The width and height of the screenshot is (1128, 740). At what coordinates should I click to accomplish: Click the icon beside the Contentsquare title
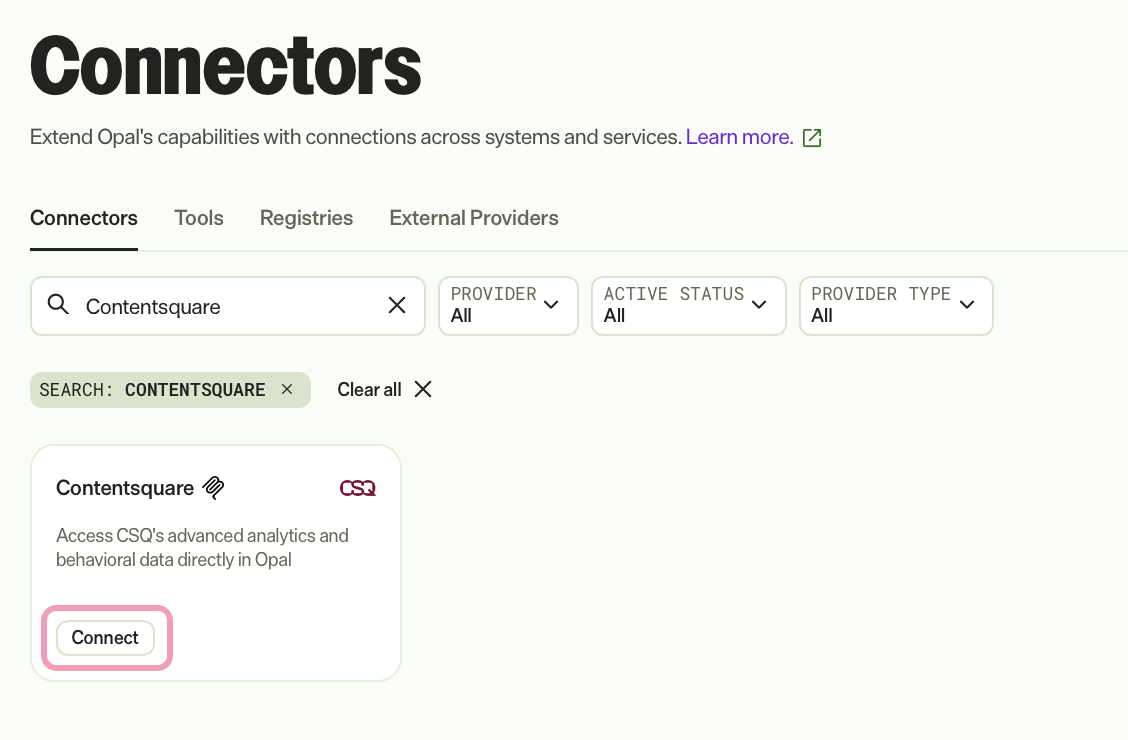click(x=214, y=488)
